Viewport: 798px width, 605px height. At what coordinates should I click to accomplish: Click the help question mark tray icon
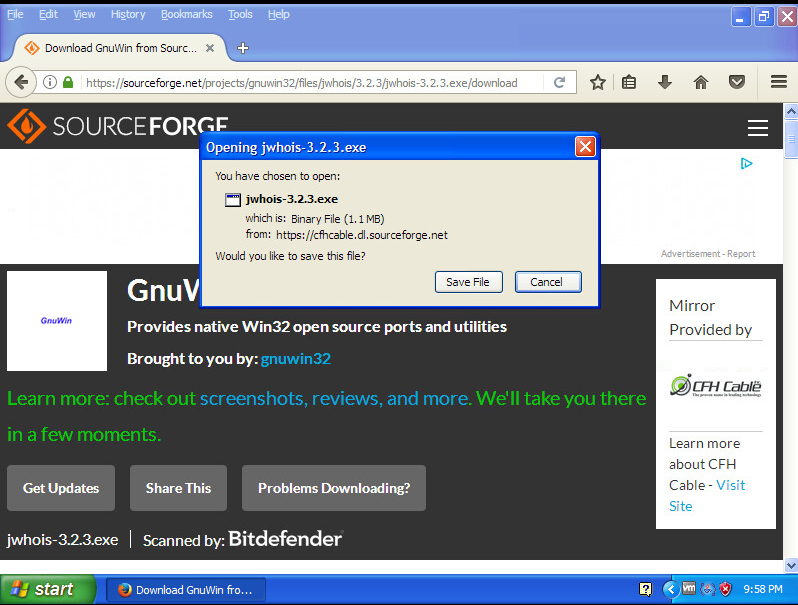[645, 589]
